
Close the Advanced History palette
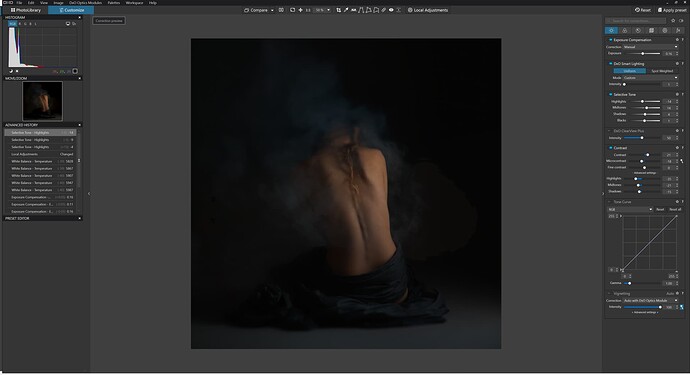80,125
